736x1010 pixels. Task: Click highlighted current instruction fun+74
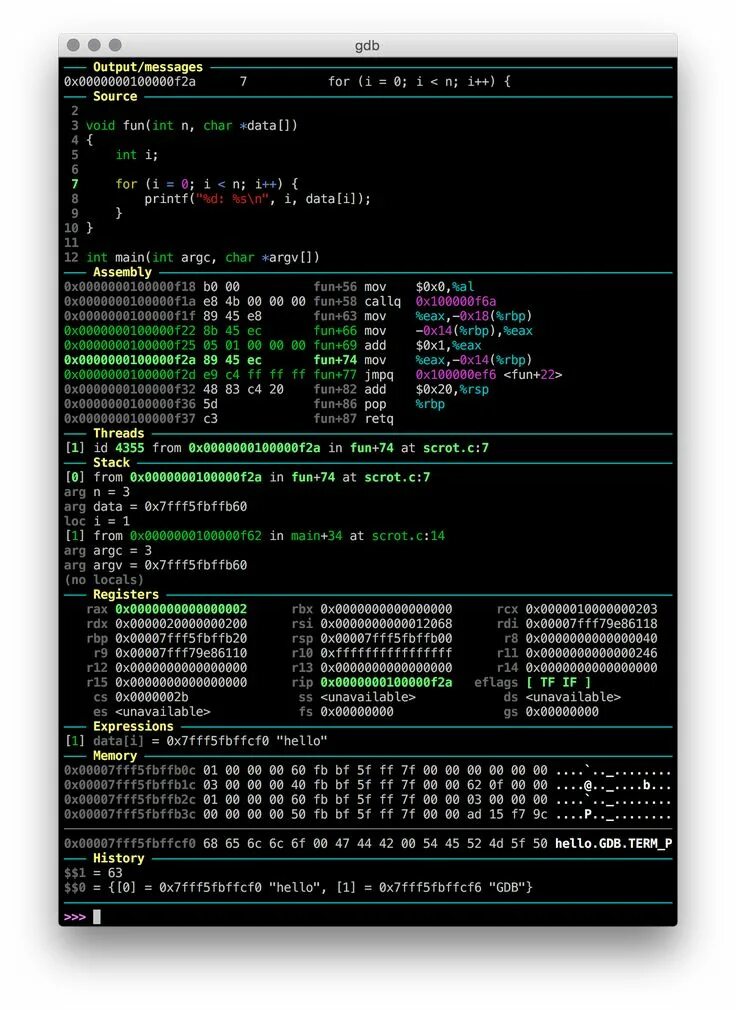(x=298, y=359)
